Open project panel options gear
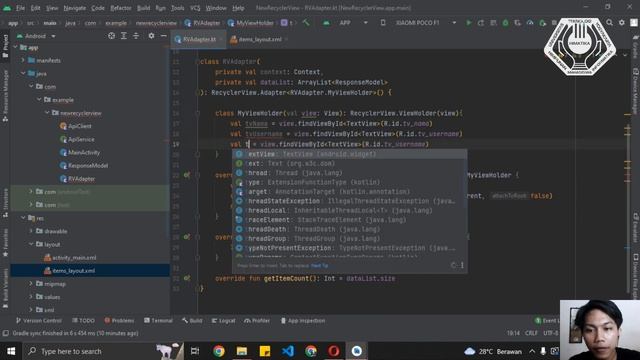This screenshot has width=640, height=360. (x=151, y=36)
